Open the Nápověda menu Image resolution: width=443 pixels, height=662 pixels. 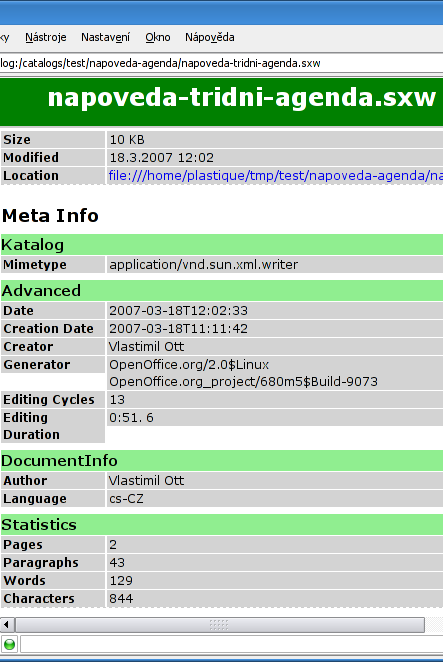coord(210,38)
